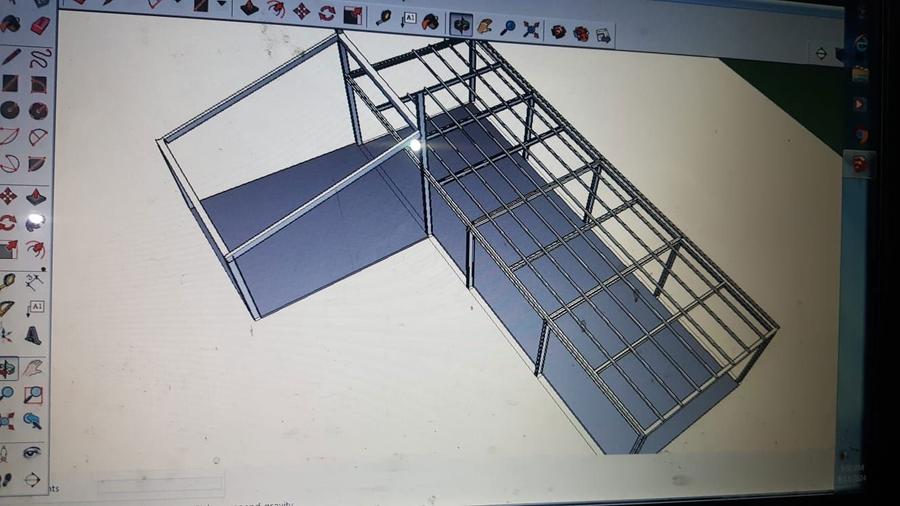The width and height of the screenshot is (900, 506).
Task: Select the Text label tool in left toolbar
Action: [34, 309]
